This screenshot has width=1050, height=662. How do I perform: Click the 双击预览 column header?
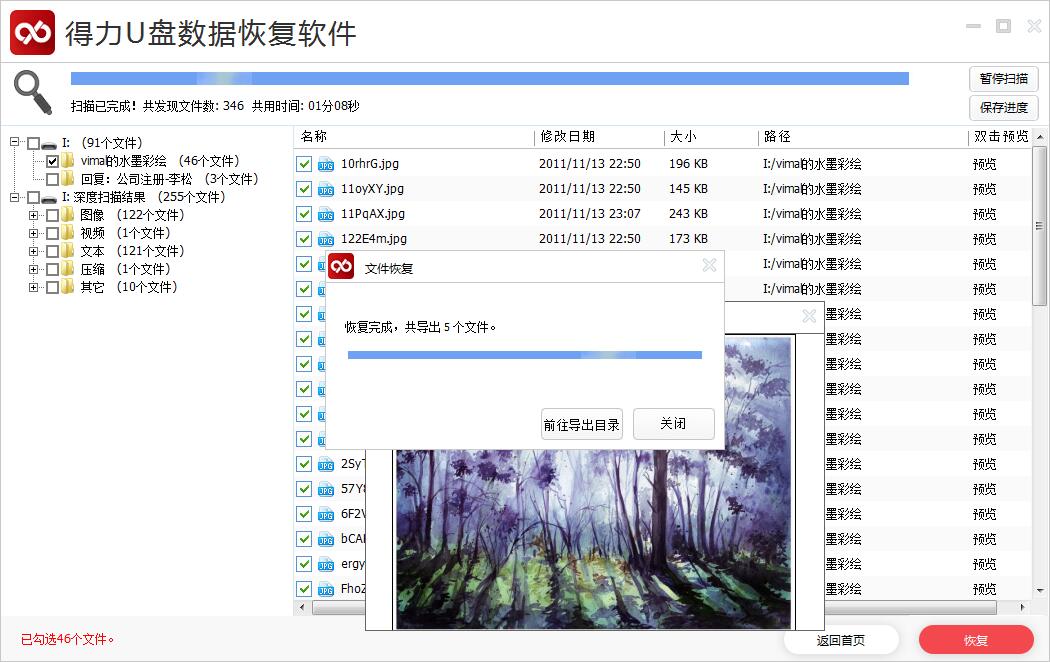(1000, 137)
